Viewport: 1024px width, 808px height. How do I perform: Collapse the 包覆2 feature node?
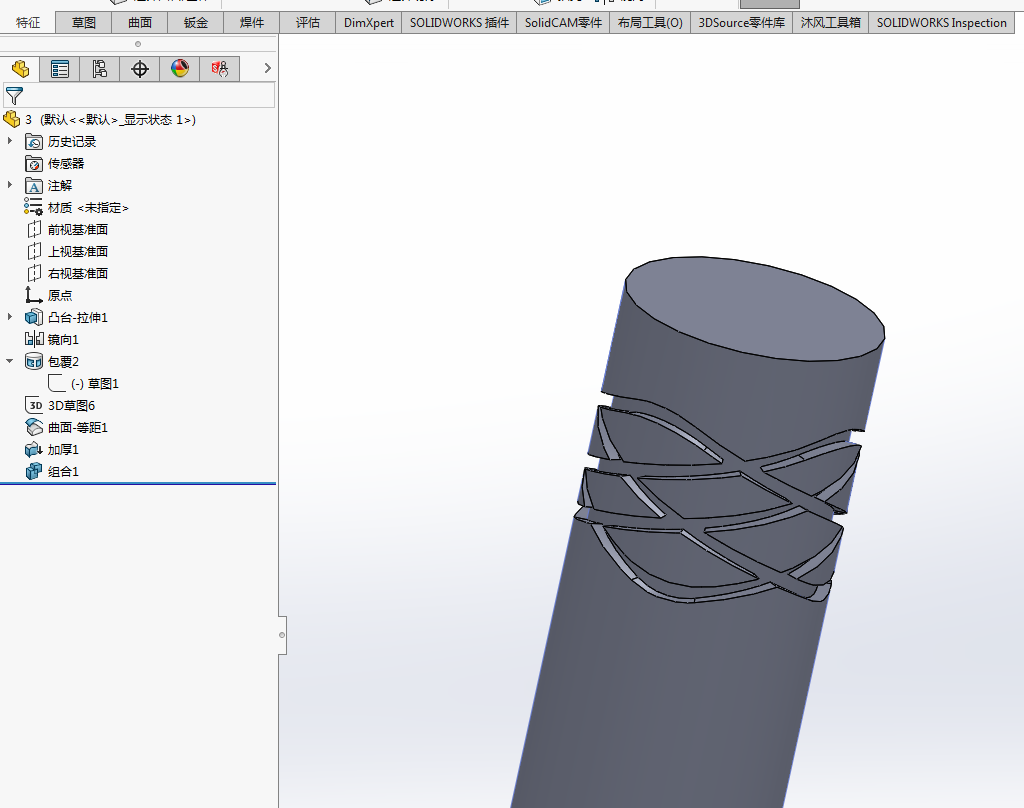point(10,361)
